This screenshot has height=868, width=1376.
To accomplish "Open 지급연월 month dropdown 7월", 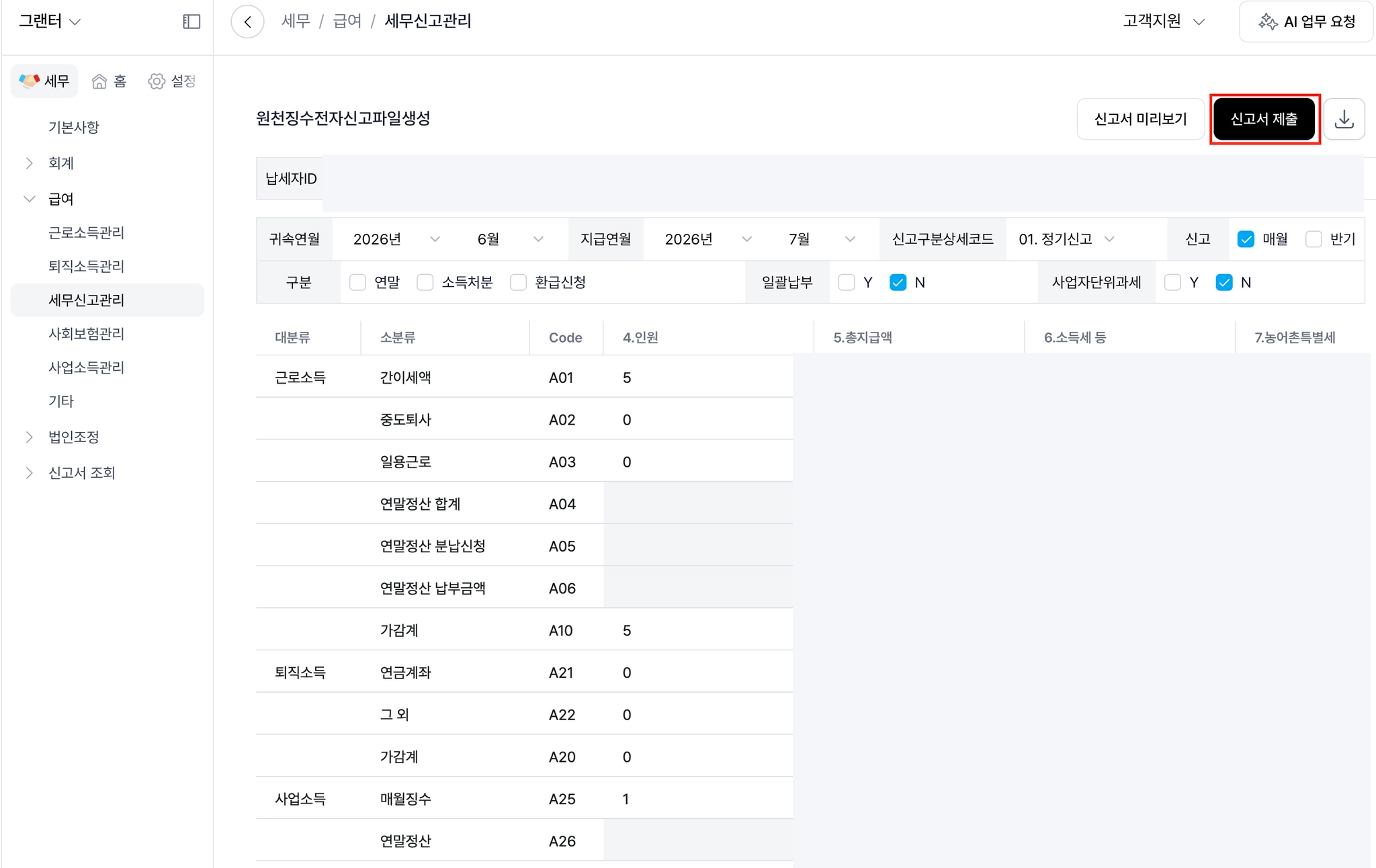I will coord(821,239).
